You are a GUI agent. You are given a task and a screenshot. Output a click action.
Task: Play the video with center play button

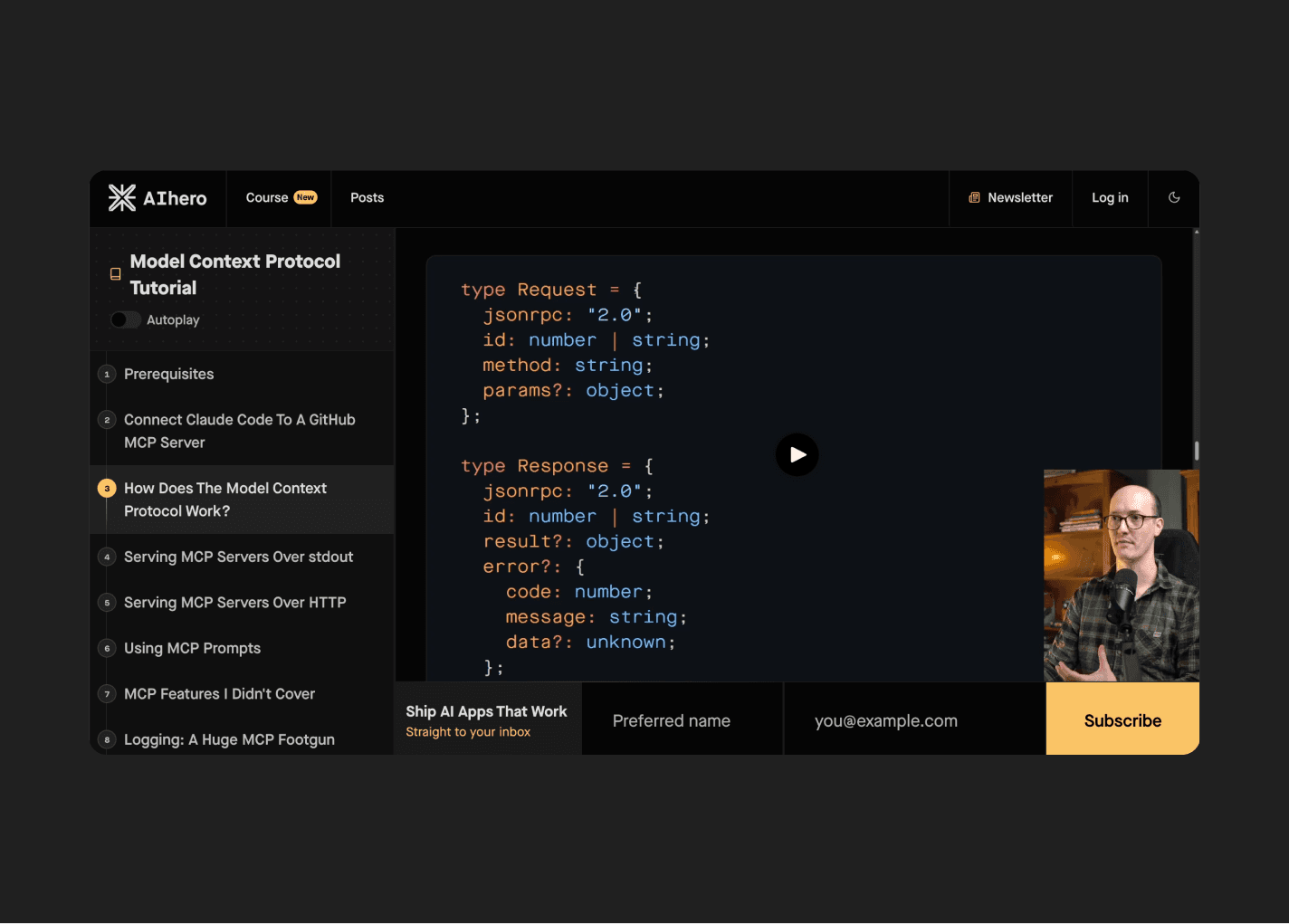797,455
